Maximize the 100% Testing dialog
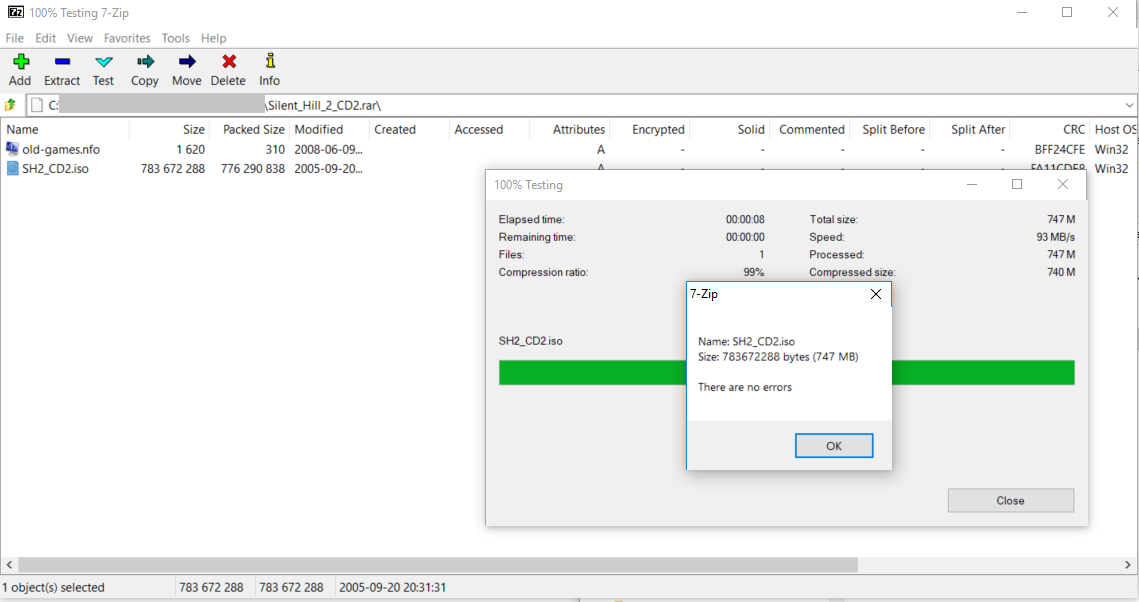The width and height of the screenshot is (1139, 602). point(1017,184)
